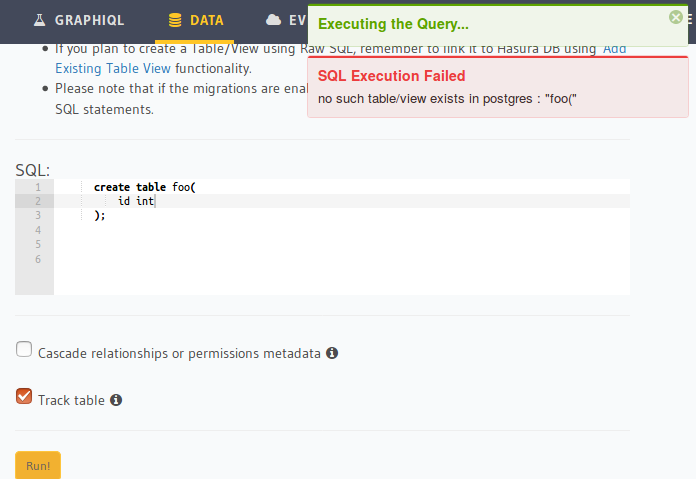The height and width of the screenshot is (479, 696).
Task: Click the Data database icon
Action: [175, 20]
